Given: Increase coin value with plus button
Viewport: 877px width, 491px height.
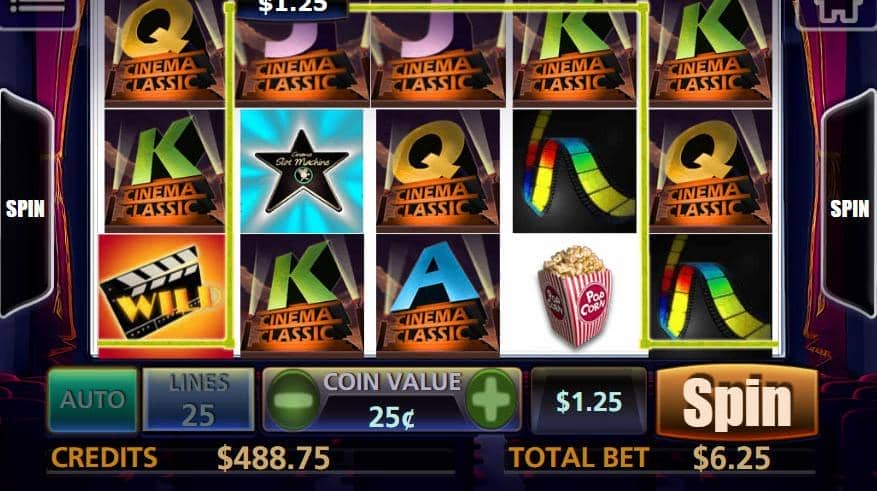Looking at the screenshot, I should (491, 399).
